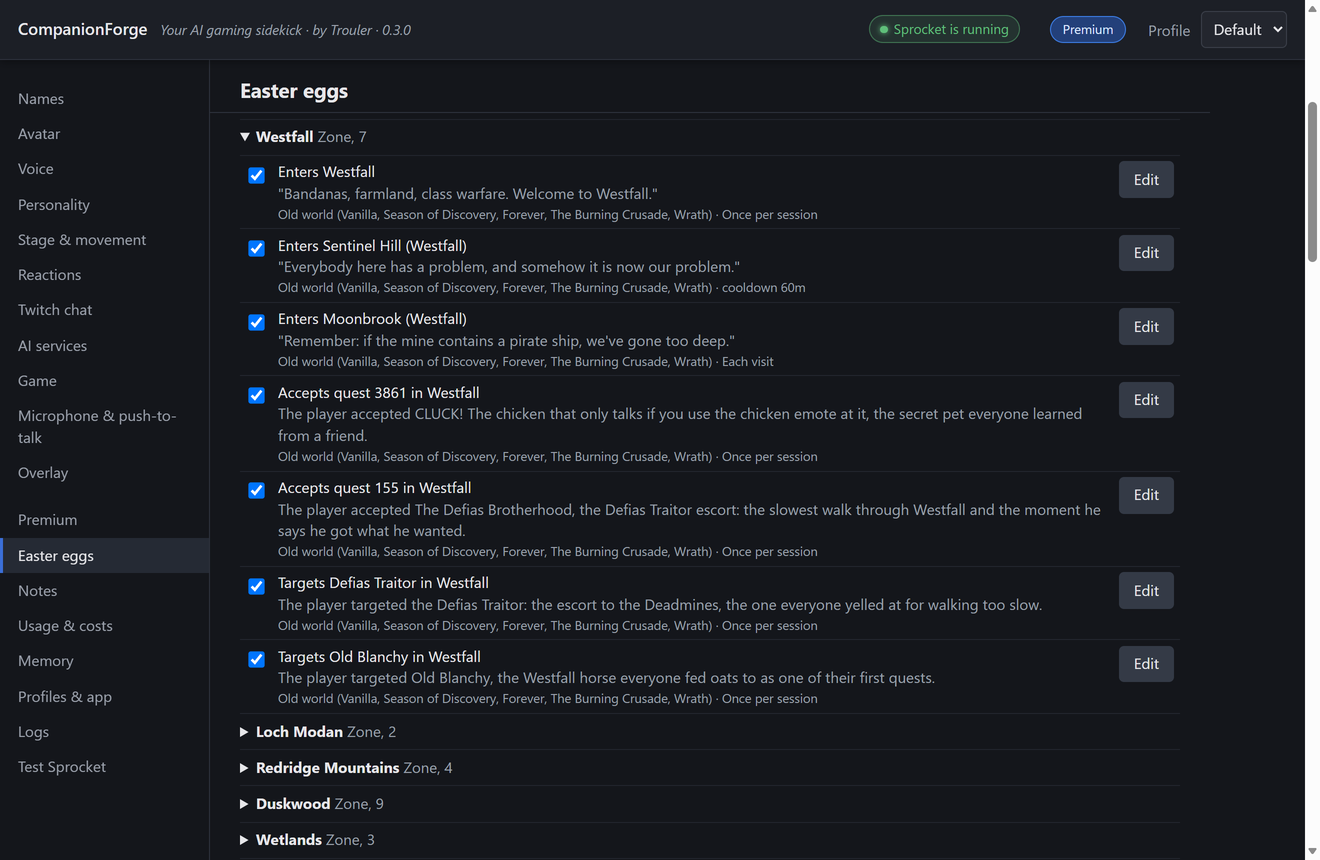1320x860 pixels.
Task: Disable Accepts quest 3861 in Westfall
Action: tap(257, 395)
